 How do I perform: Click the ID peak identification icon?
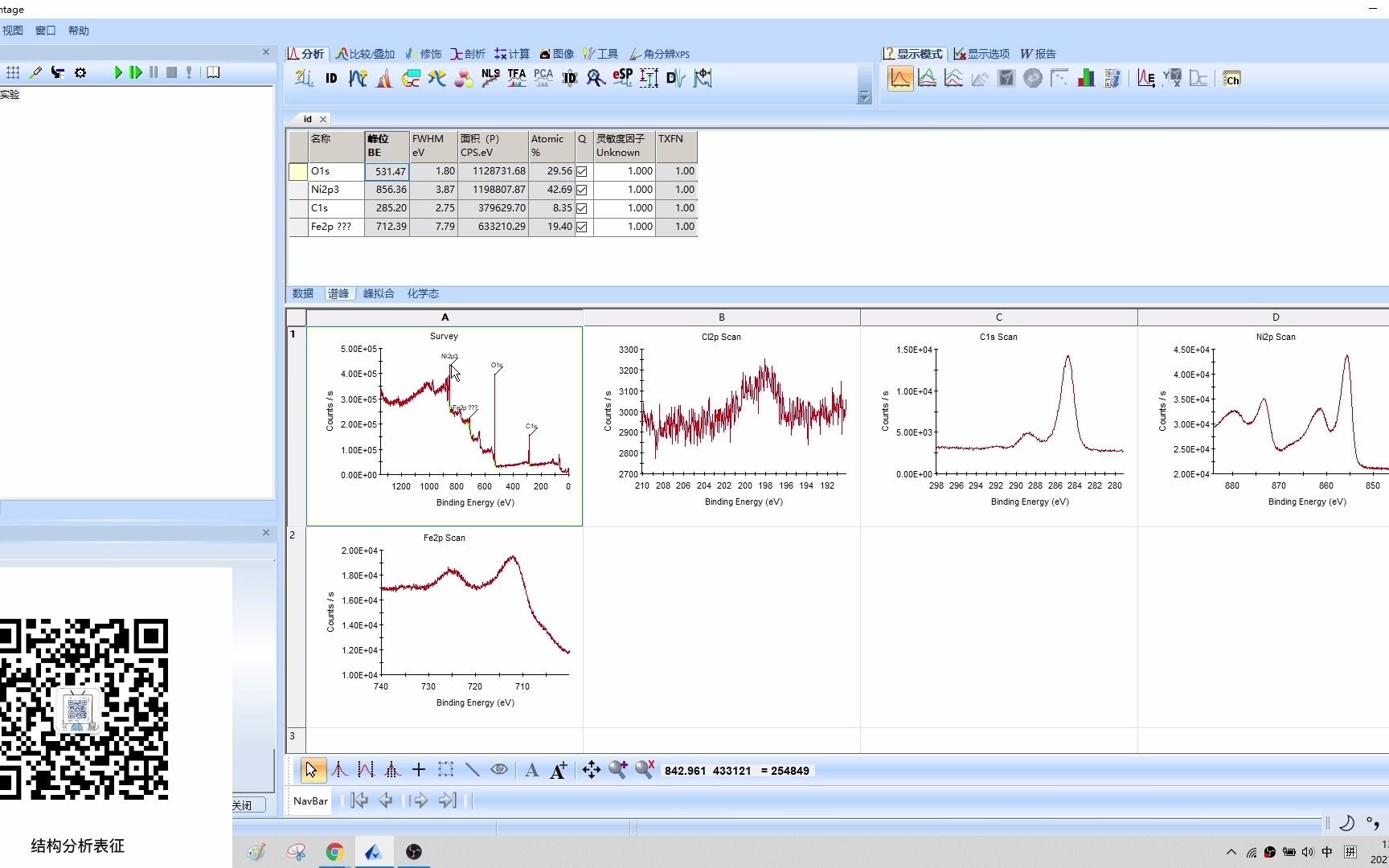331,78
